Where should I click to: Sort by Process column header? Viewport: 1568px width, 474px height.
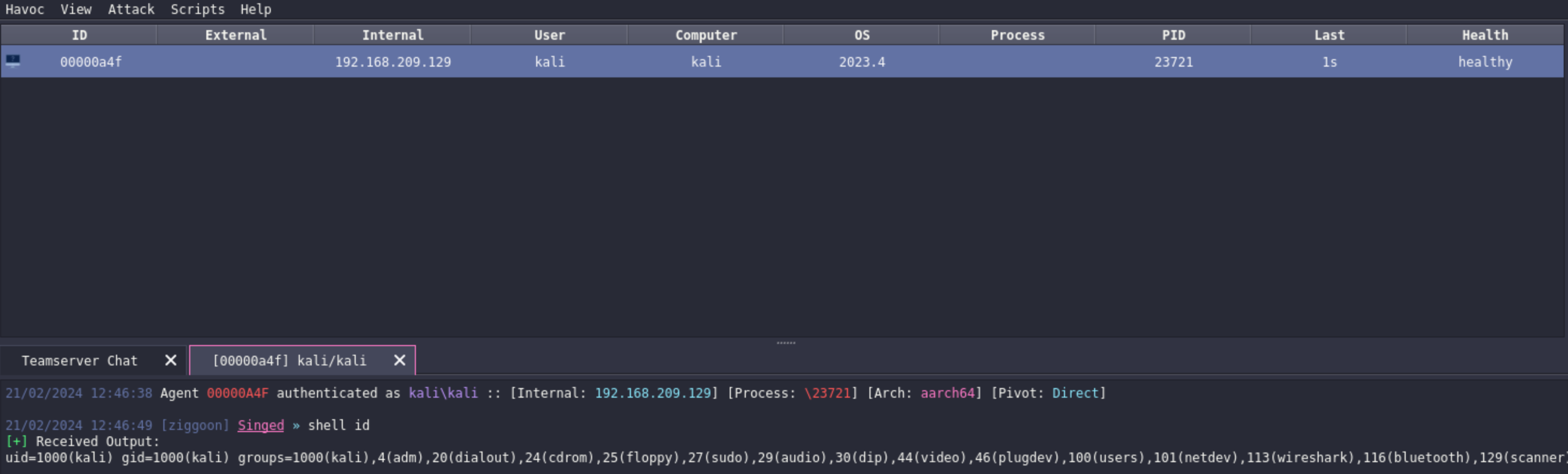(1018, 35)
